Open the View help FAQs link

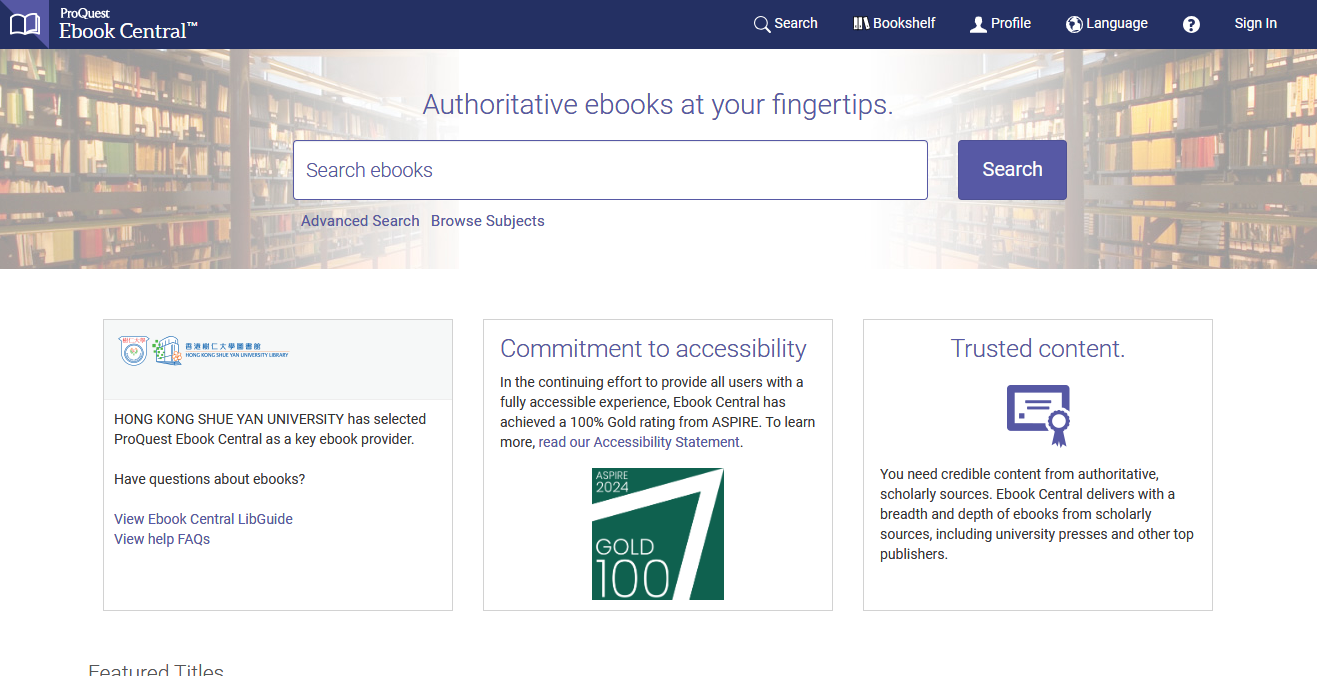tap(162, 539)
